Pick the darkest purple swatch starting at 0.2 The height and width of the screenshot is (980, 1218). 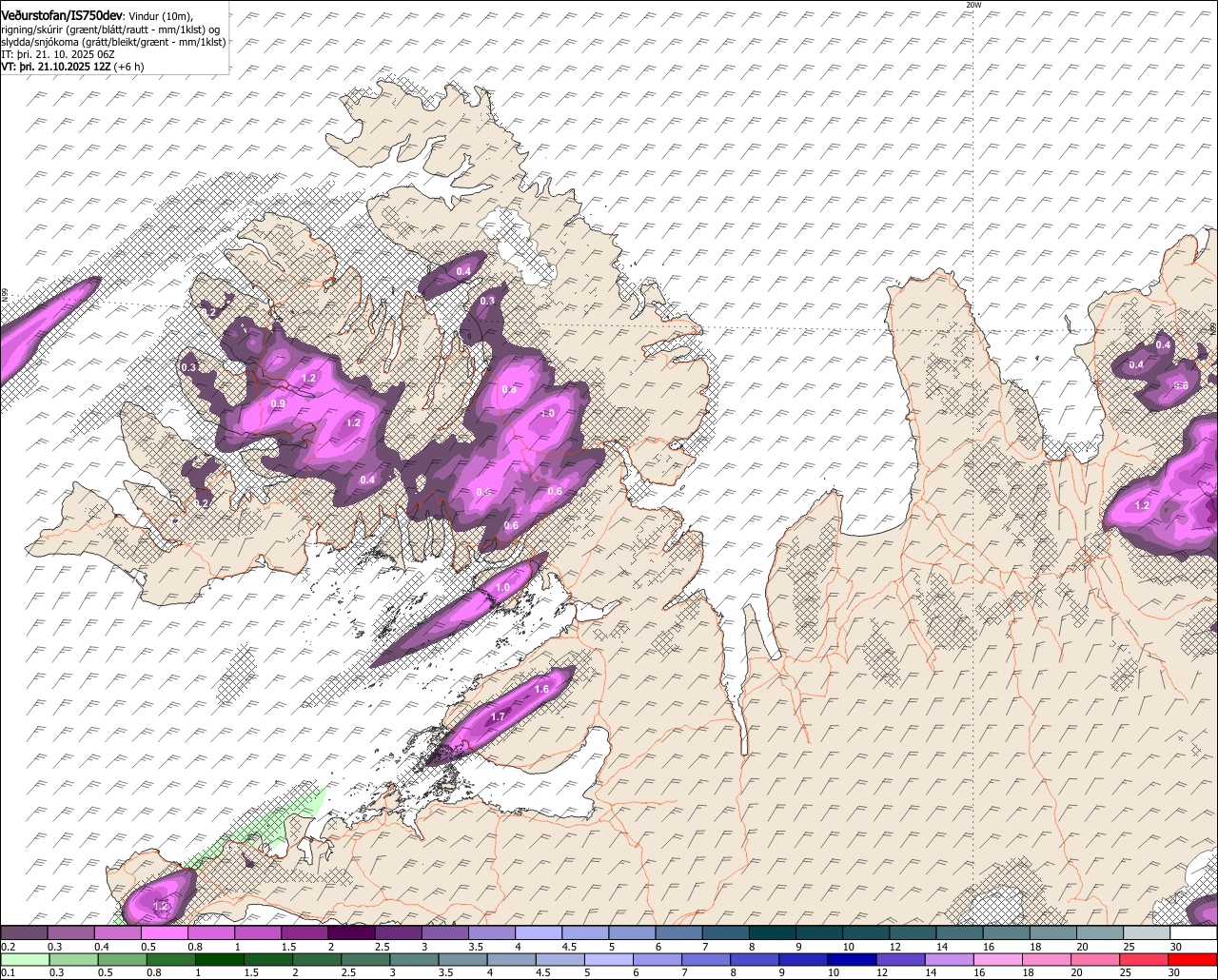[x=24, y=932]
